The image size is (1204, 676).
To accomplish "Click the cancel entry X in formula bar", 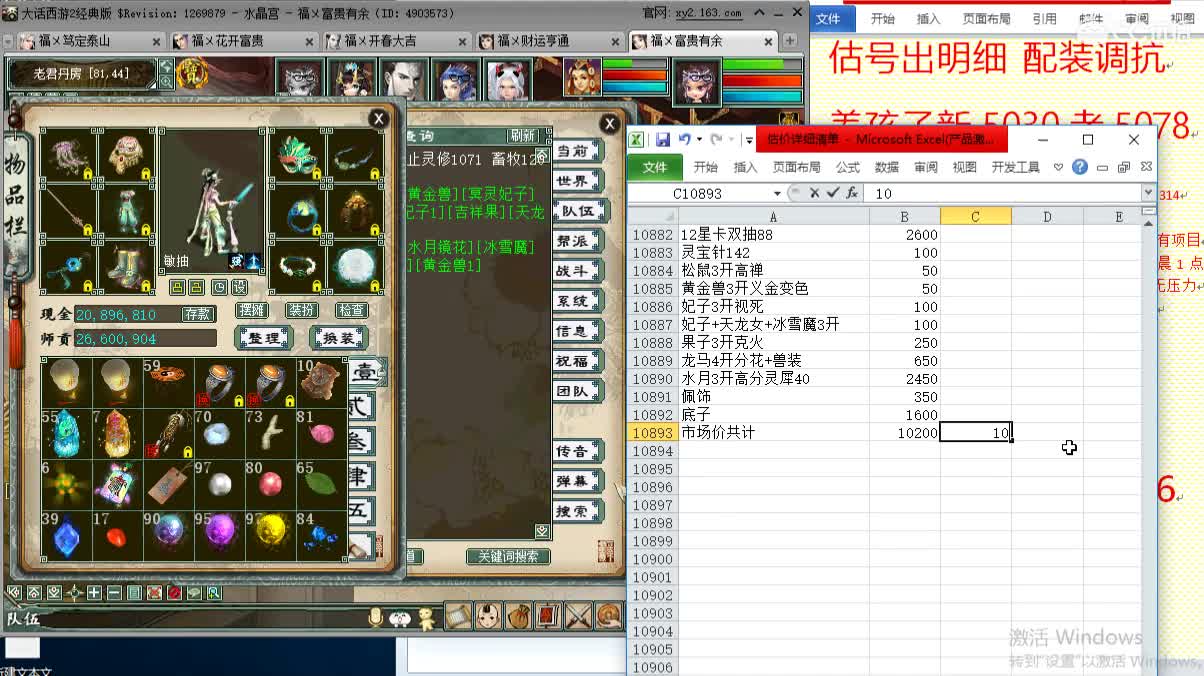I will (x=815, y=193).
